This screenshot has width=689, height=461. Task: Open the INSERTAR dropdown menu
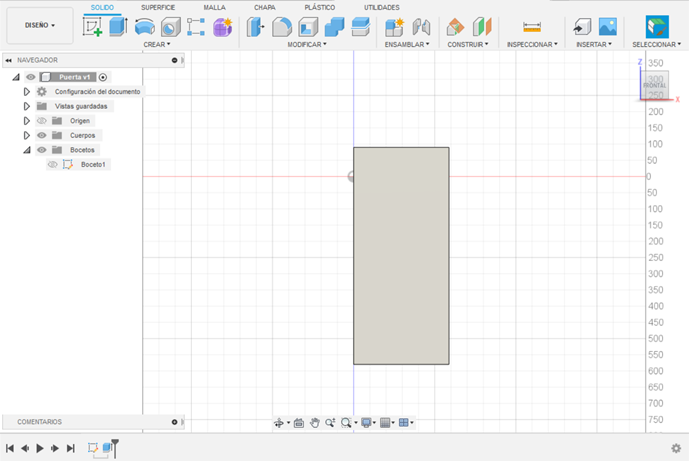click(594, 44)
